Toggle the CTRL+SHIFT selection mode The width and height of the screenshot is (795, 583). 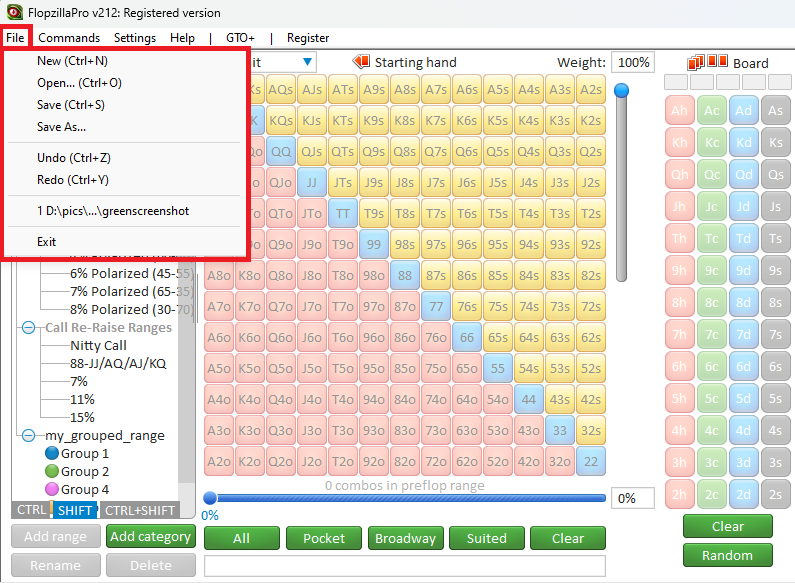coord(141,510)
